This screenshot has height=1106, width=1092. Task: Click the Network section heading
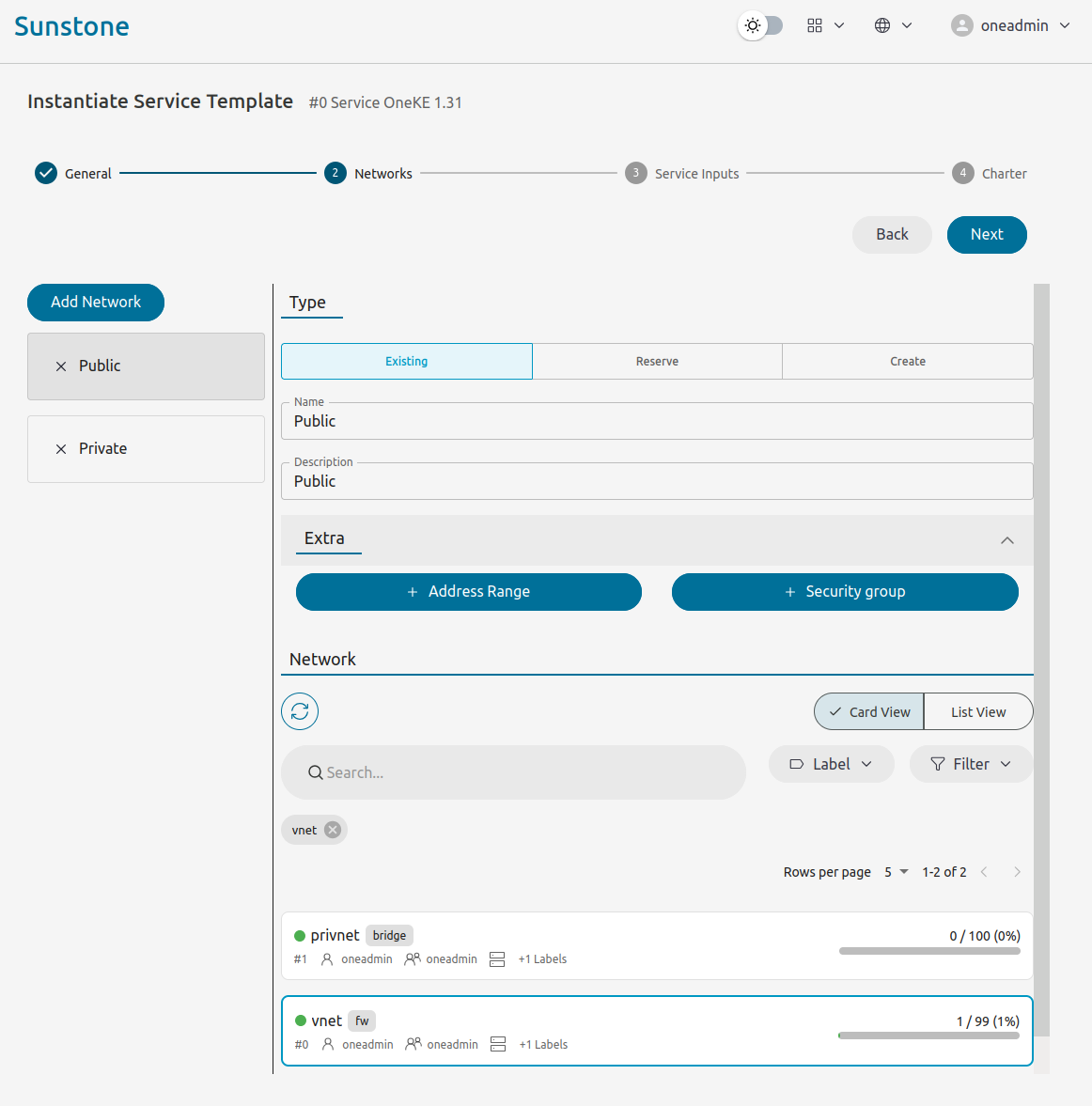(x=322, y=660)
